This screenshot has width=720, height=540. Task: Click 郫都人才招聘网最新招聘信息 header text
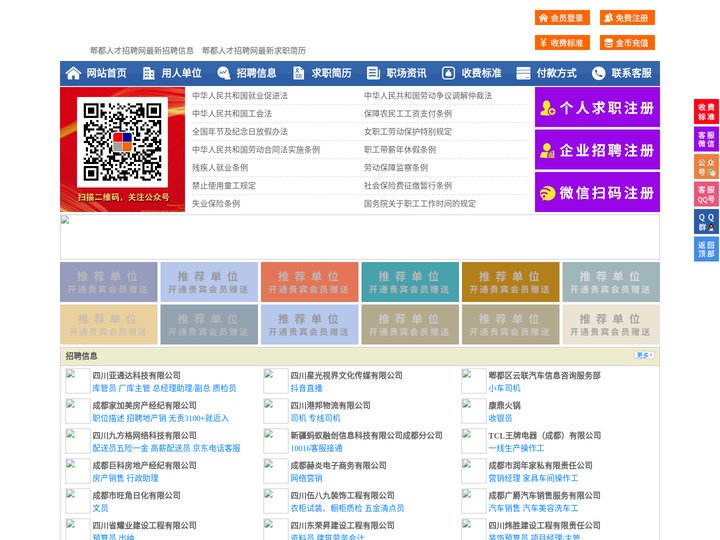click(x=141, y=51)
